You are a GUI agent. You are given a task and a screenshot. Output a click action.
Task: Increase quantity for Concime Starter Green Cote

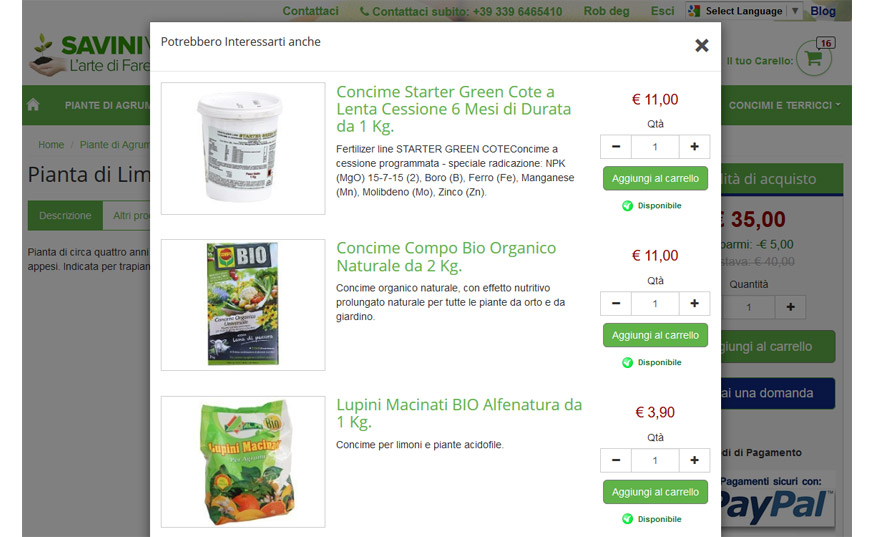694,147
